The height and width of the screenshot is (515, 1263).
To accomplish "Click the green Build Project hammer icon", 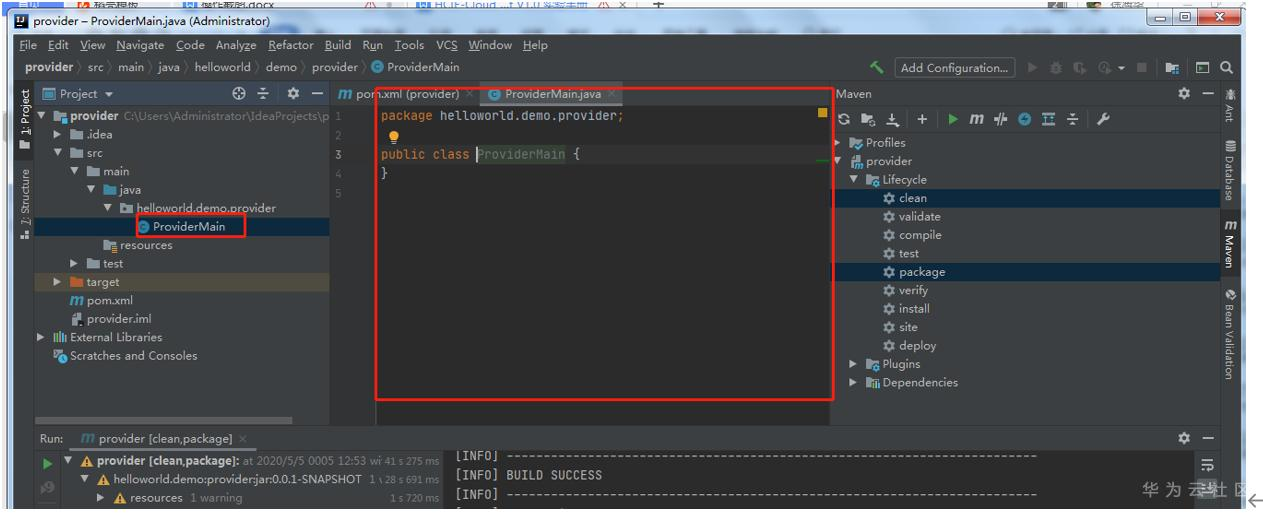I will [877, 68].
